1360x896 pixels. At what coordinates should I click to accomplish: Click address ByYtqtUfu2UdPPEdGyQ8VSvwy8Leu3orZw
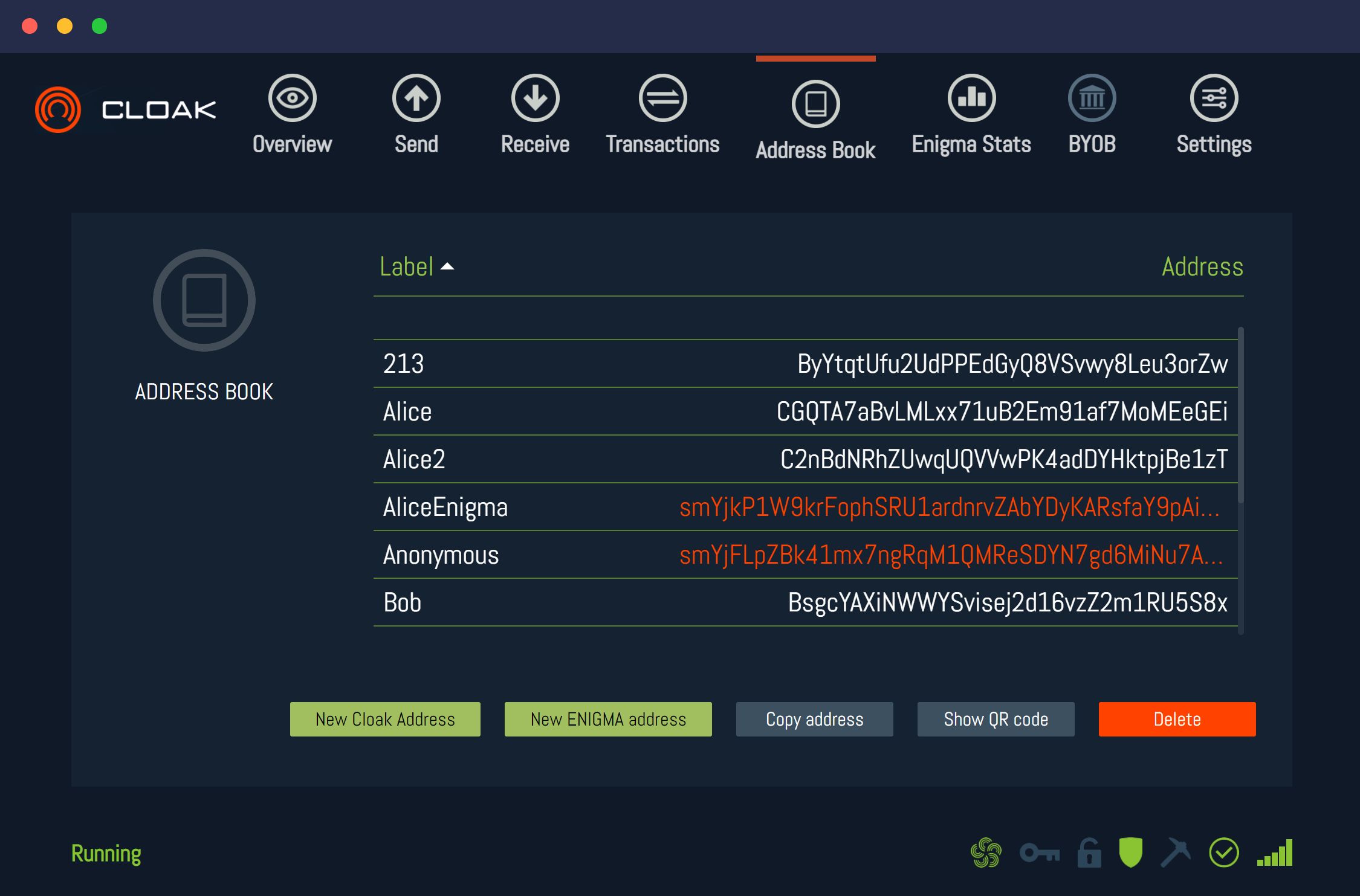[x=1012, y=364]
